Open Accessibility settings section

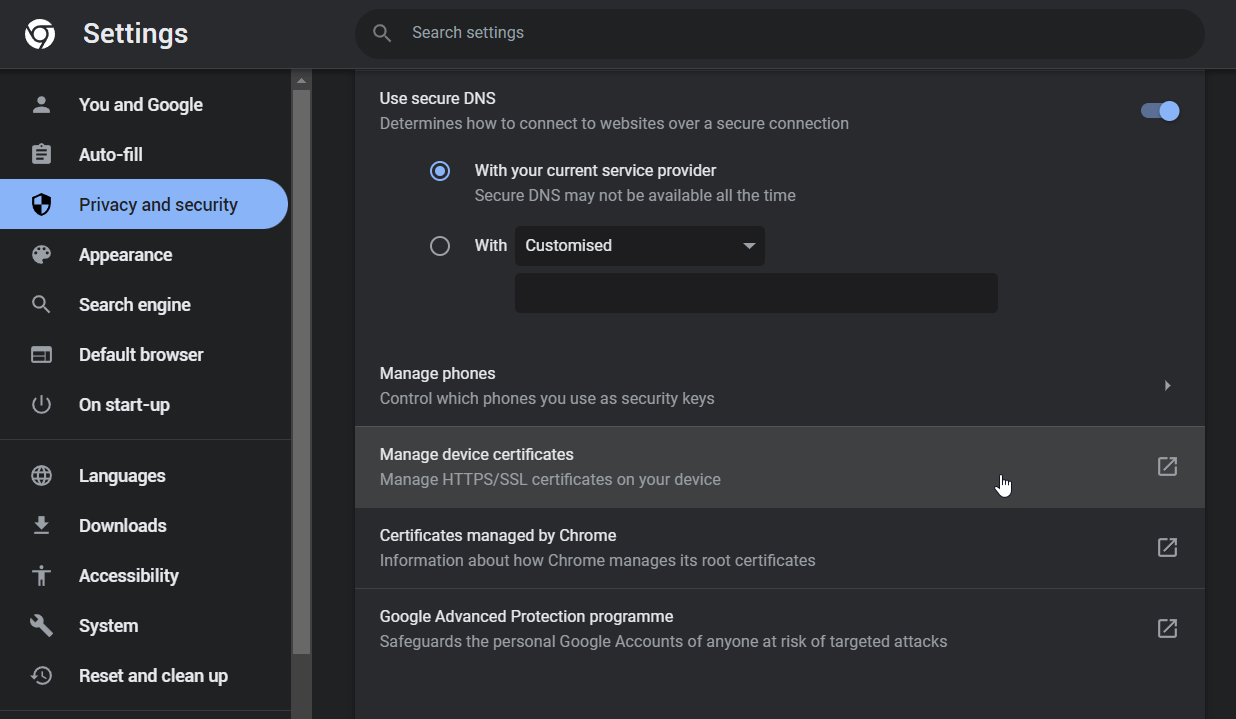[145, 575]
